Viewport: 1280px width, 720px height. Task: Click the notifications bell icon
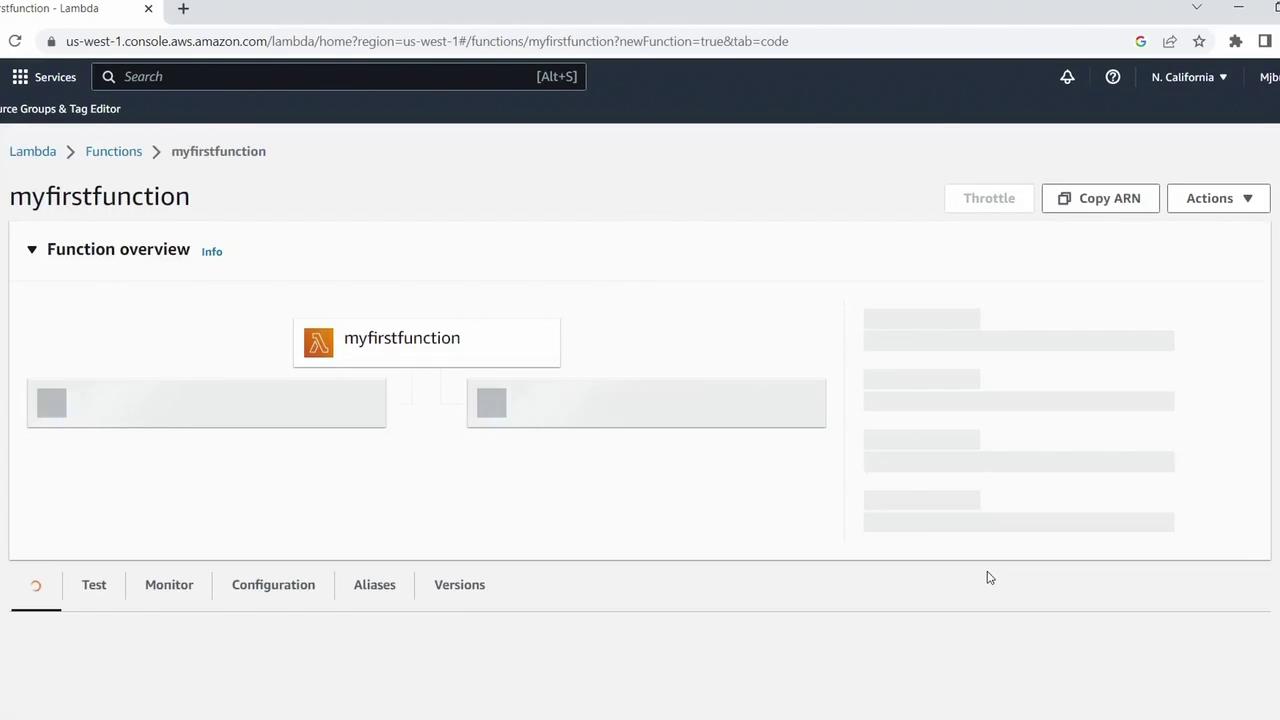point(1067,77)
